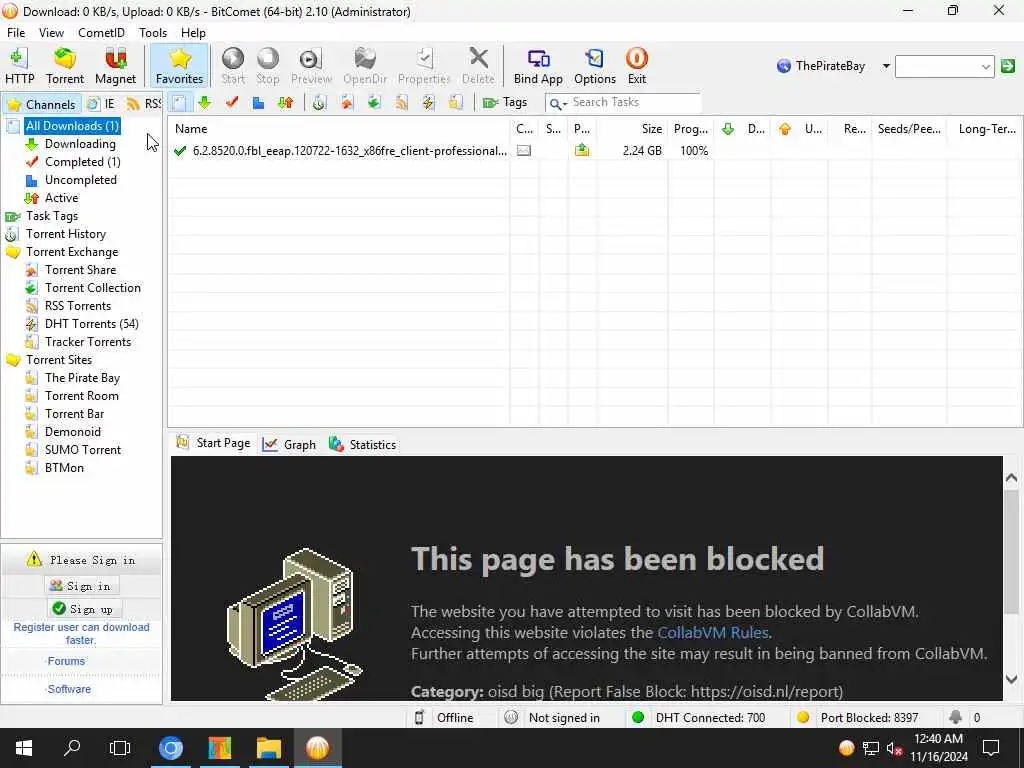Click the Torrent Share icon in the small toolbar

tap(347, 103)
